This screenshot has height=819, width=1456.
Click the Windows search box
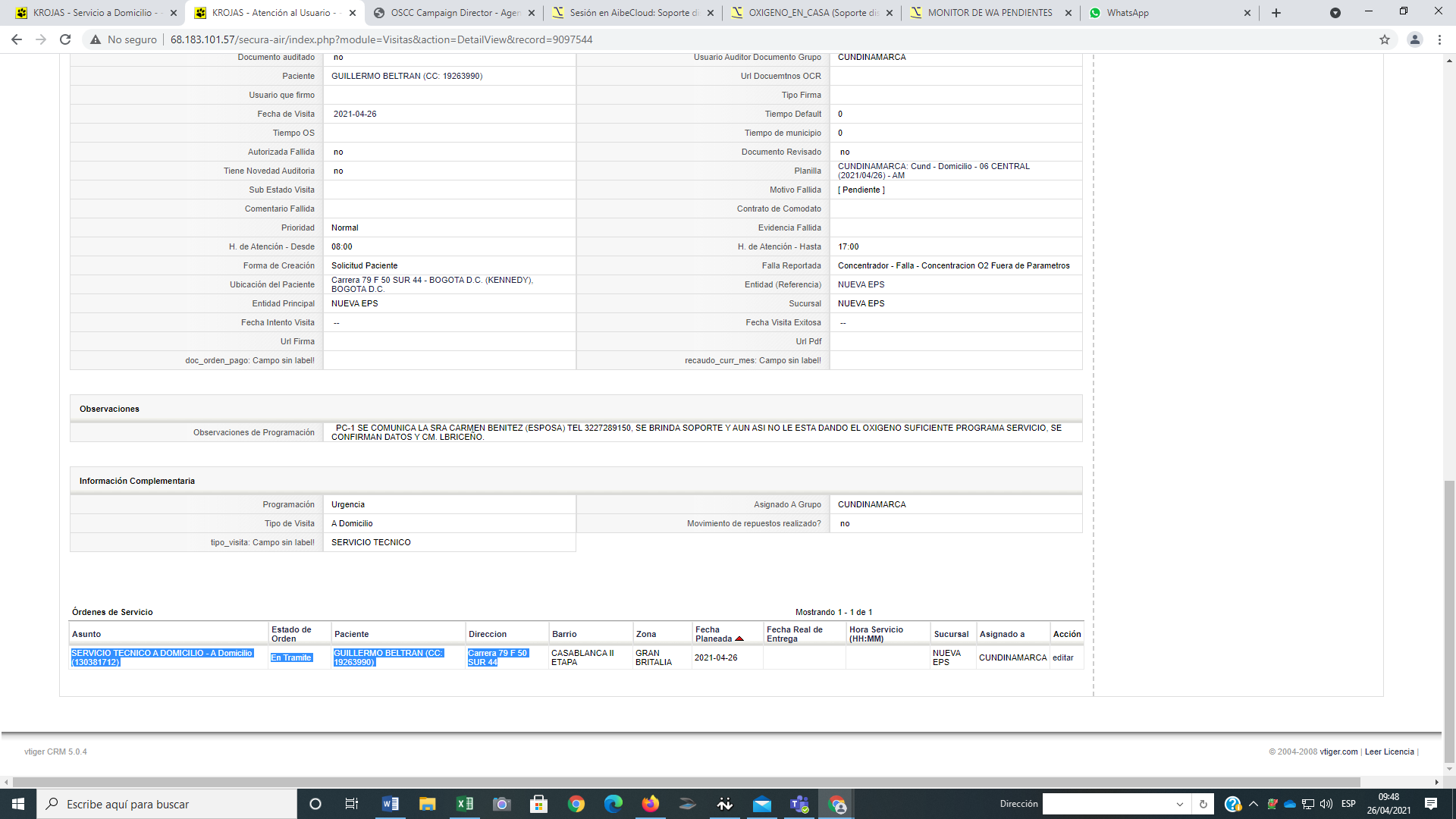coord(167,804)
